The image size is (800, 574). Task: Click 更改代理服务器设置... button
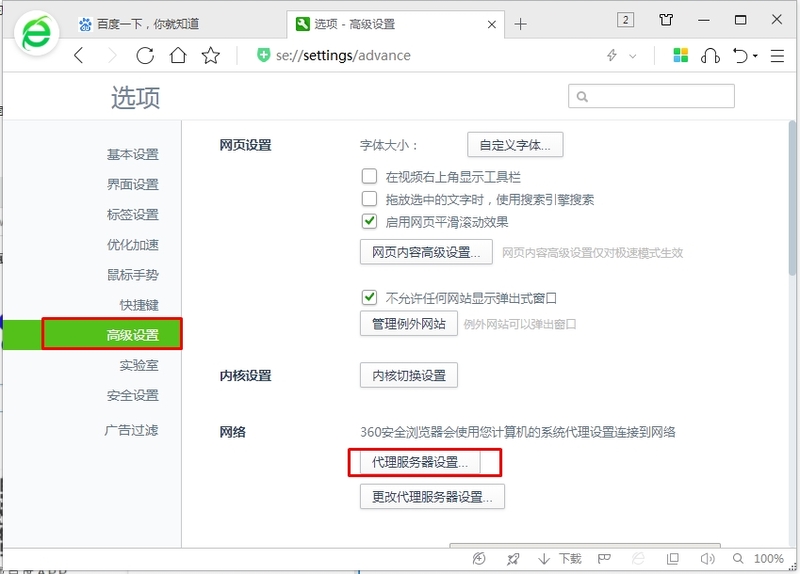point(432,496)
